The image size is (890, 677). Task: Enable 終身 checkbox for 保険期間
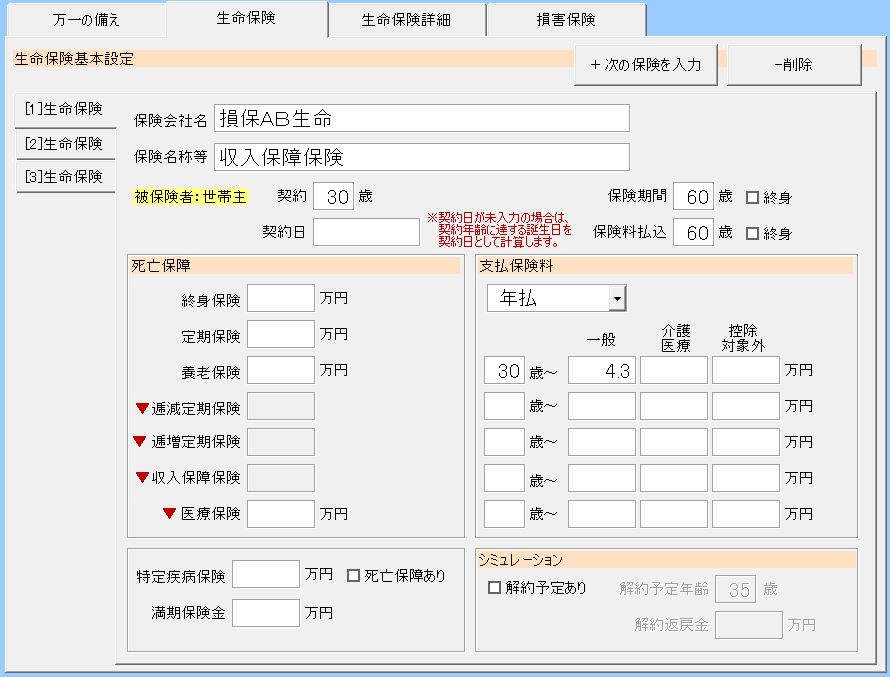point(753,197)
